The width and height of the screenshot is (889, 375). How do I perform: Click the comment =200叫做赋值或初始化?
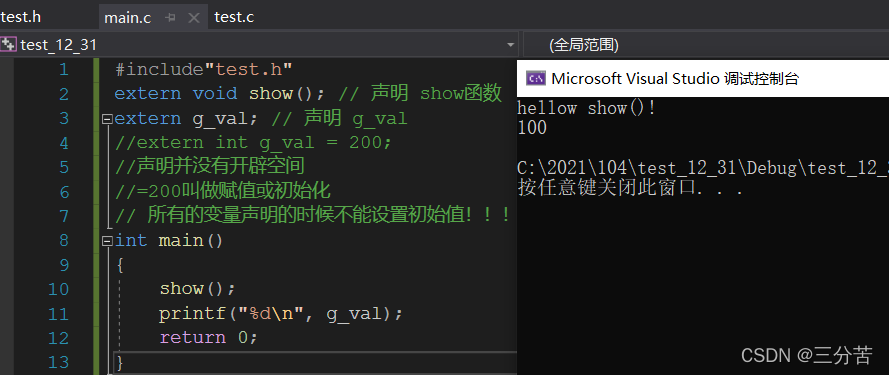click(222, 191)
